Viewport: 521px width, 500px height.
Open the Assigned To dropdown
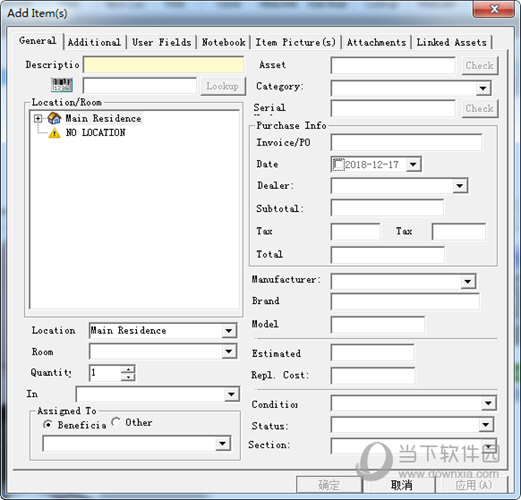(x=223, y=444)
